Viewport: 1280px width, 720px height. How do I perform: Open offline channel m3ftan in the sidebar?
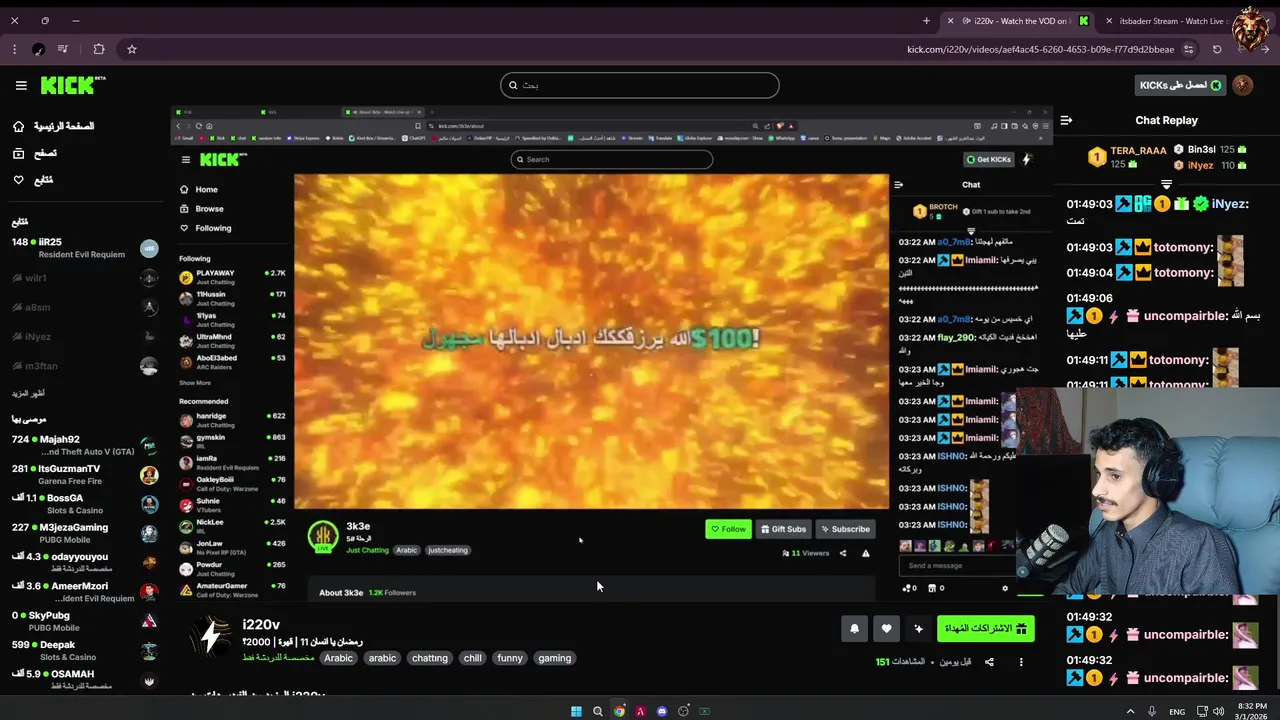(x=84, y=366)
